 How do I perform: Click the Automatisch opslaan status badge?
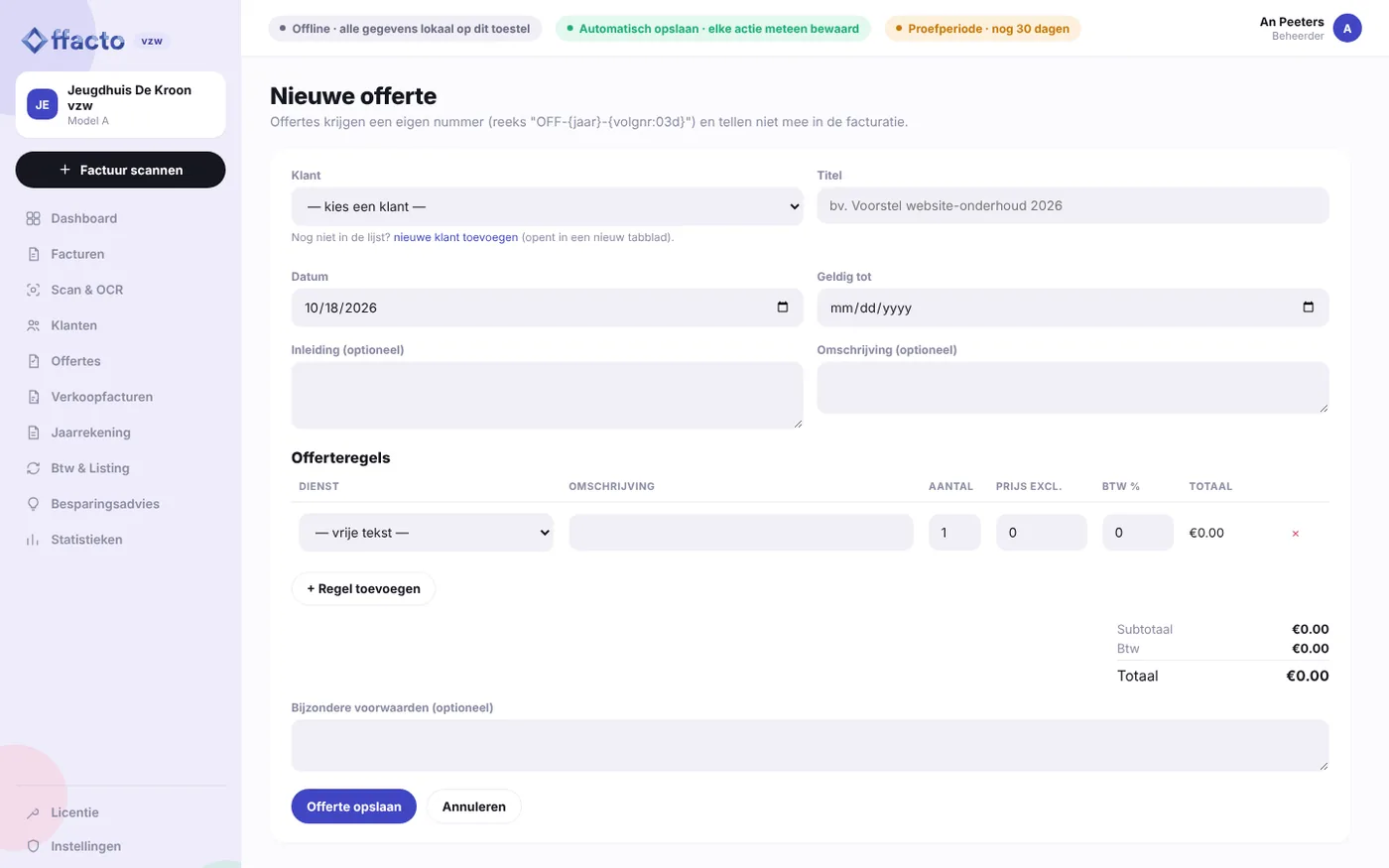tap(712, 29)
